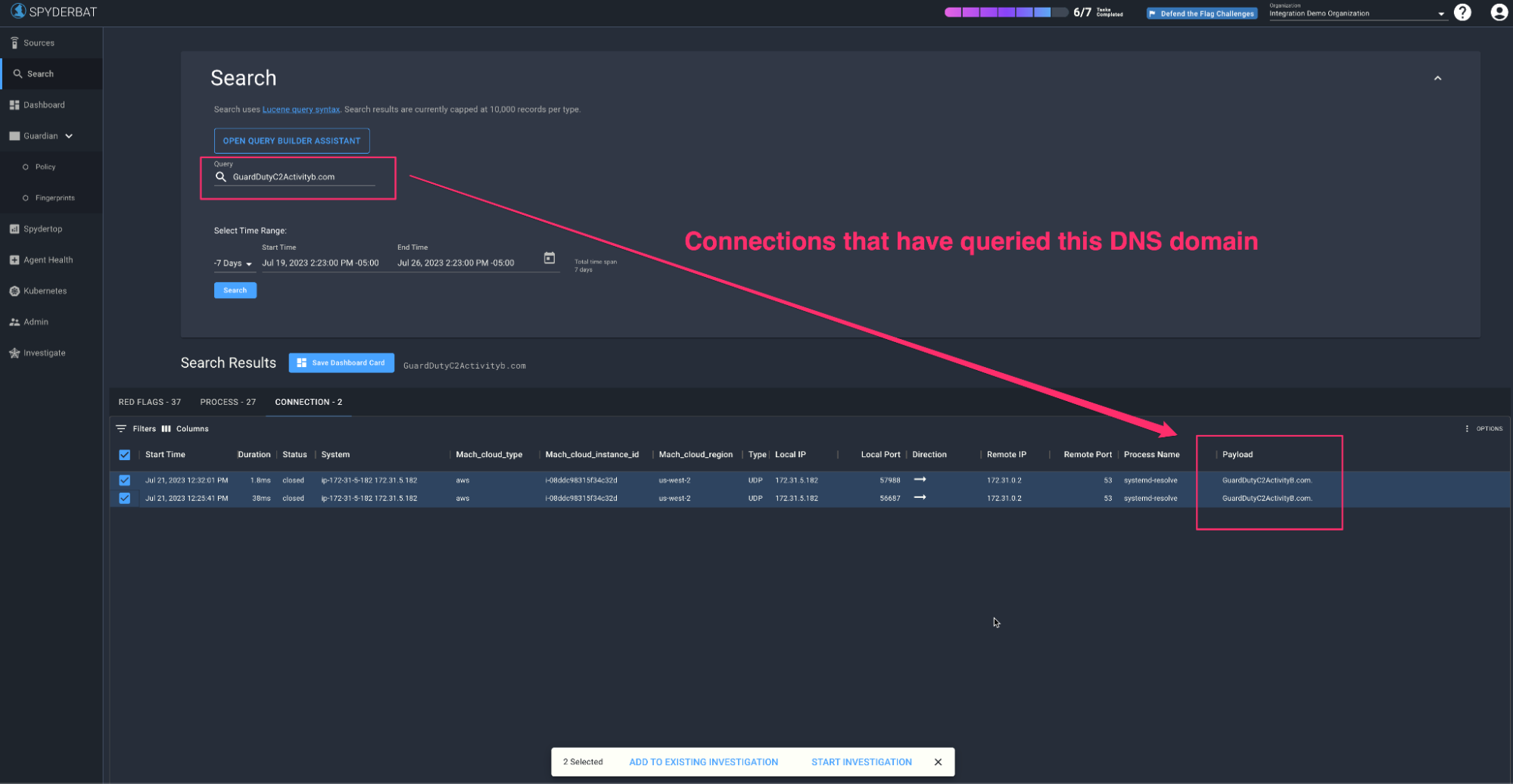Open the help question mark icon
Screen dimensions: 1513x784
pyautogui.click(x=1462, y=13)
